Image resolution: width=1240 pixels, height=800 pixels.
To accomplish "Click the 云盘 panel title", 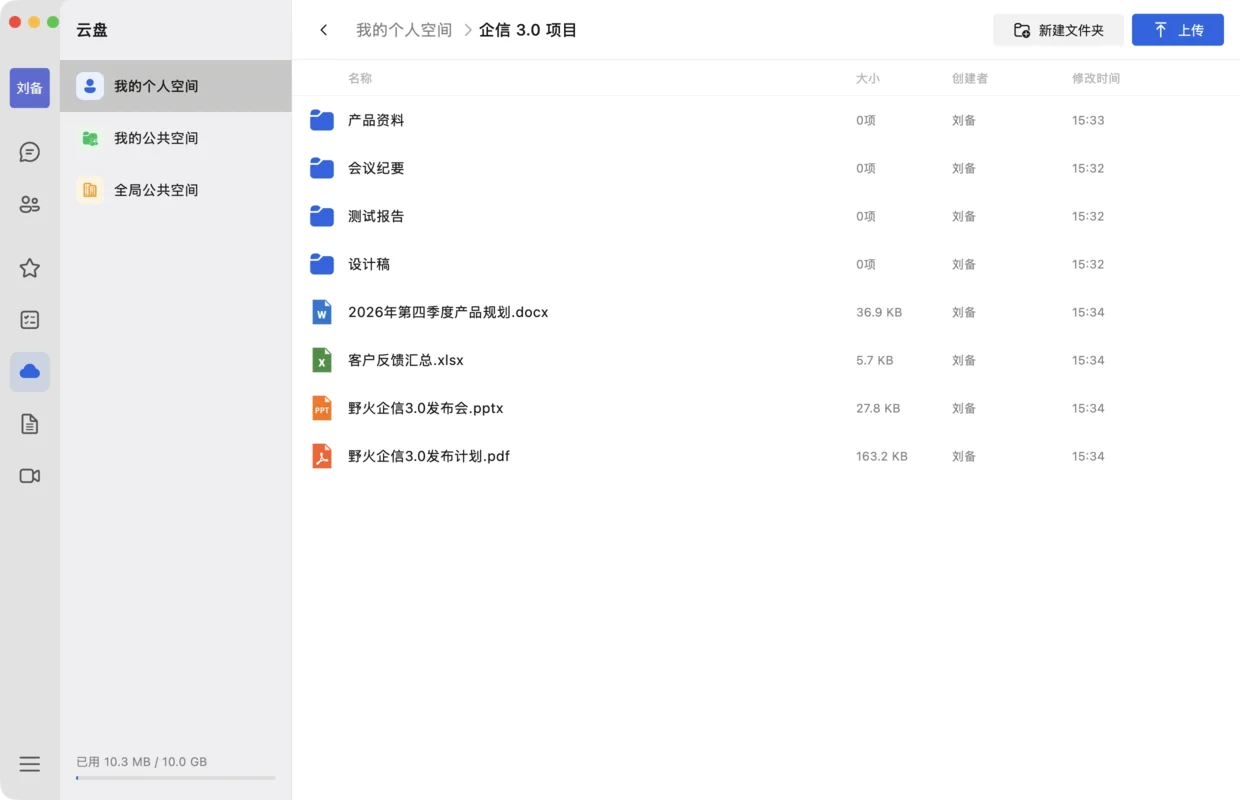I will pyautogui.click(x=92, y=30).
